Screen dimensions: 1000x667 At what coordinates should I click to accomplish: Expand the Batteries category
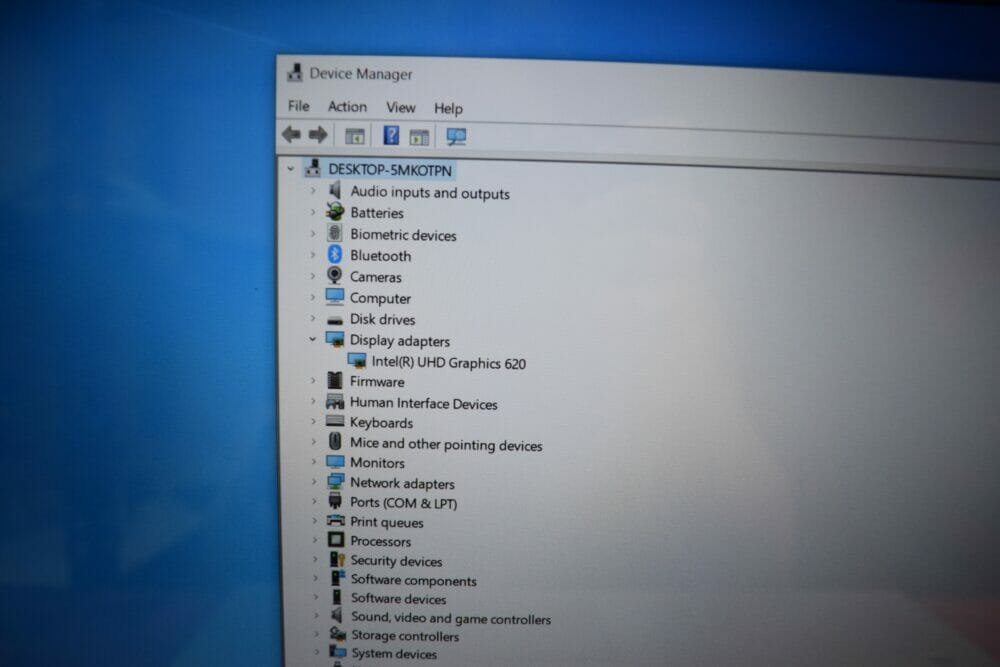[x=312, y=211]
